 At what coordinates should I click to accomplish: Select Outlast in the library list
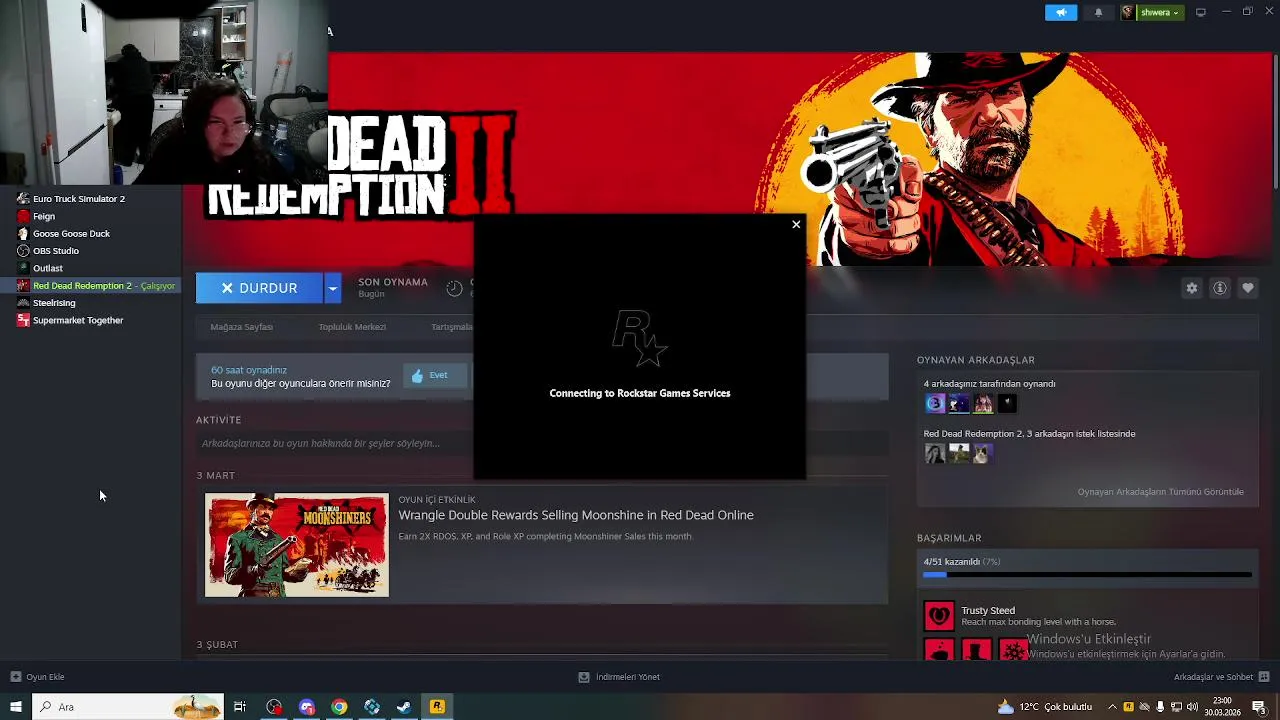tap(47, 268)
